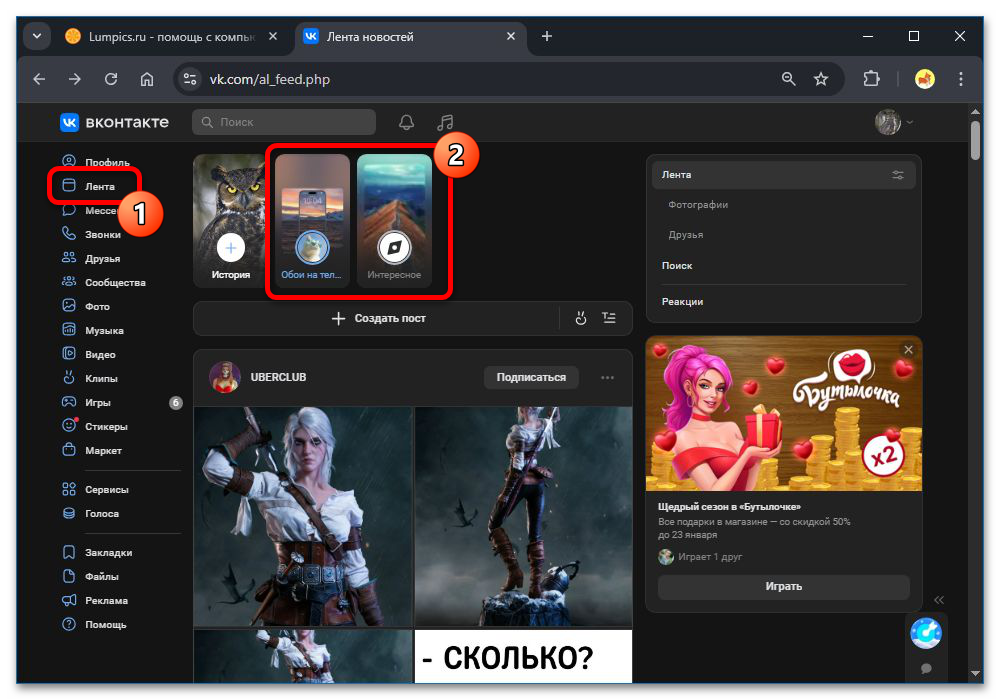Open feed filter settings icon next to Лента
The image size is (1000, 700).
(898, 175)
